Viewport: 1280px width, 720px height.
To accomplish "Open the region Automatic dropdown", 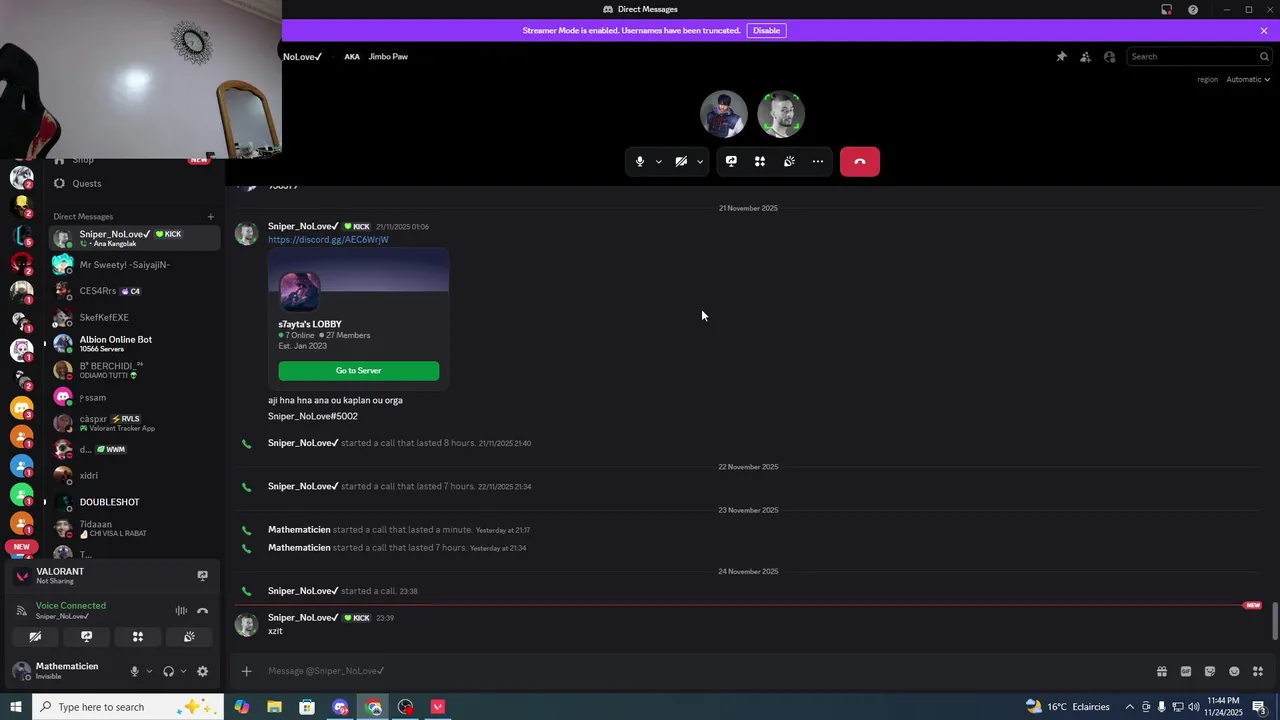I will point(1248,80).
